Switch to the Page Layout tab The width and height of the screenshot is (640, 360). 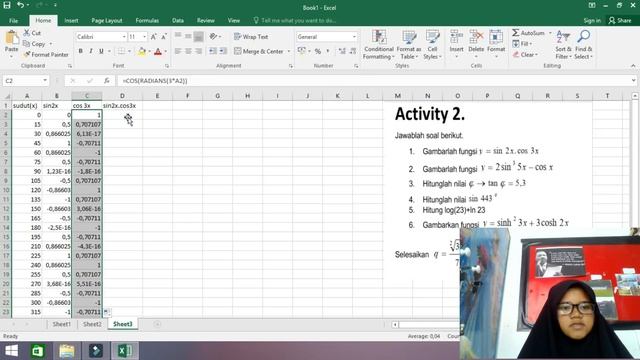[x=107, y=20]
